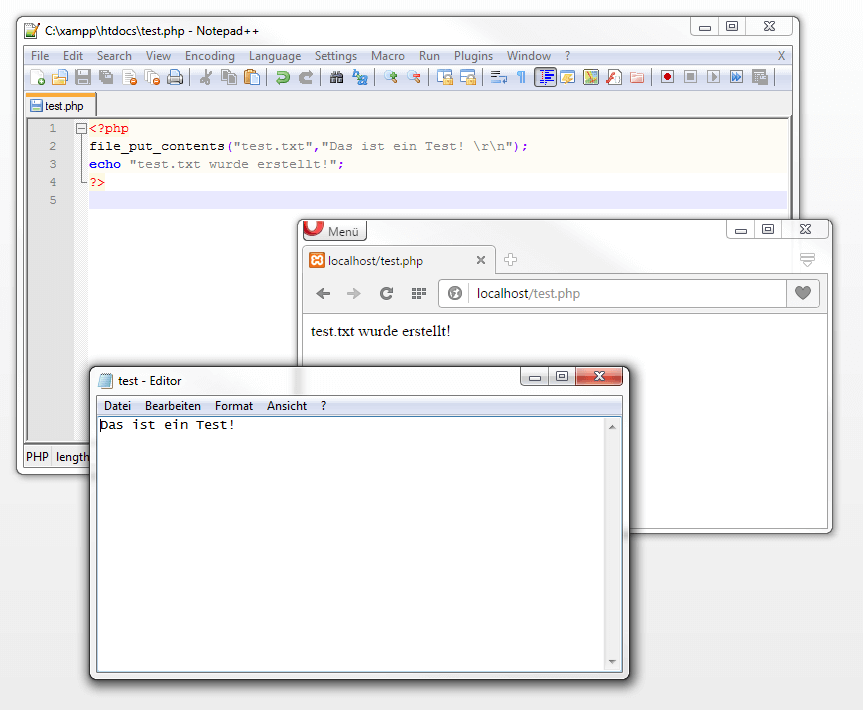Open the View menu in Notepad++
This screenshot has width=863, height=710.
(159, 56)
